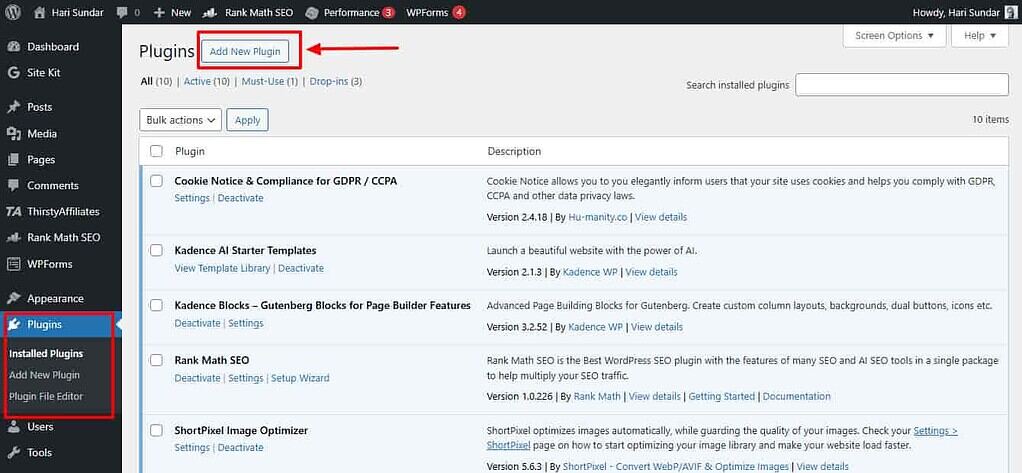This screenshot has height=473, width=1022.
Task: Open Tools wrench icon in sidebar
Action: 14,453
